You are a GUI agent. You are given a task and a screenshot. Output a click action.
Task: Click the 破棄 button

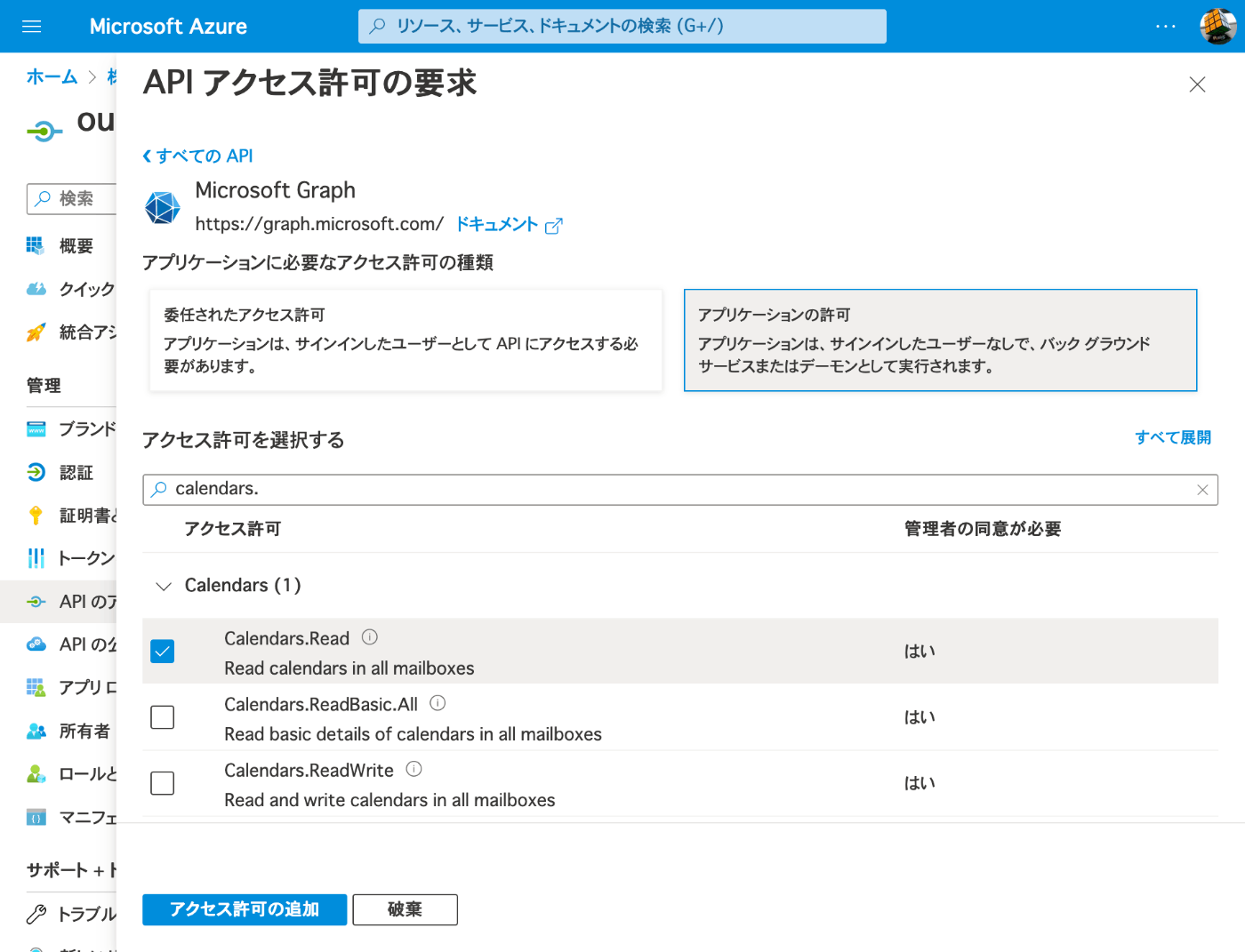tap(406, 909)
